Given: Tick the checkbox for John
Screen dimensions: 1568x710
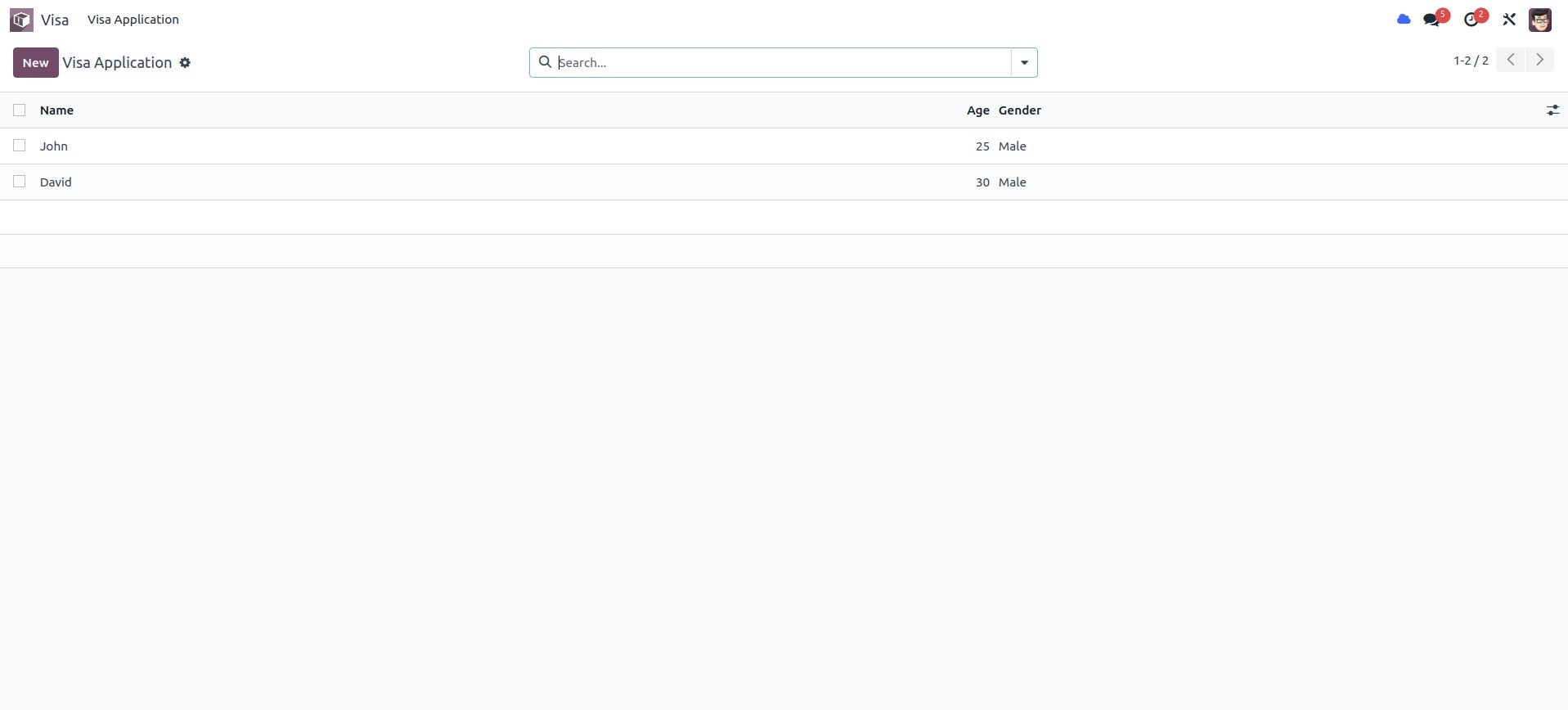Looking at the screenshot, I should click(20, 146).
